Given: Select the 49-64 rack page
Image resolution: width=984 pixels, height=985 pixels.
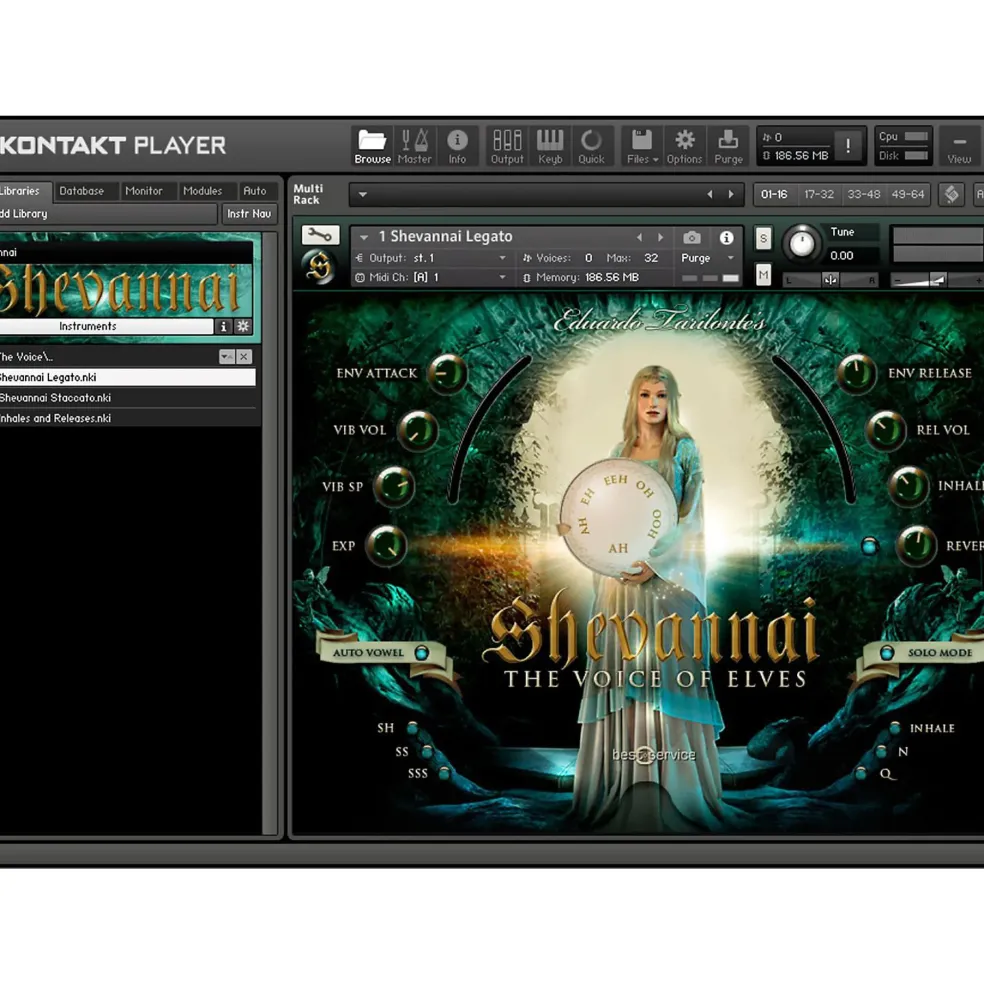Looking at the screenshot, I should 908,195.
